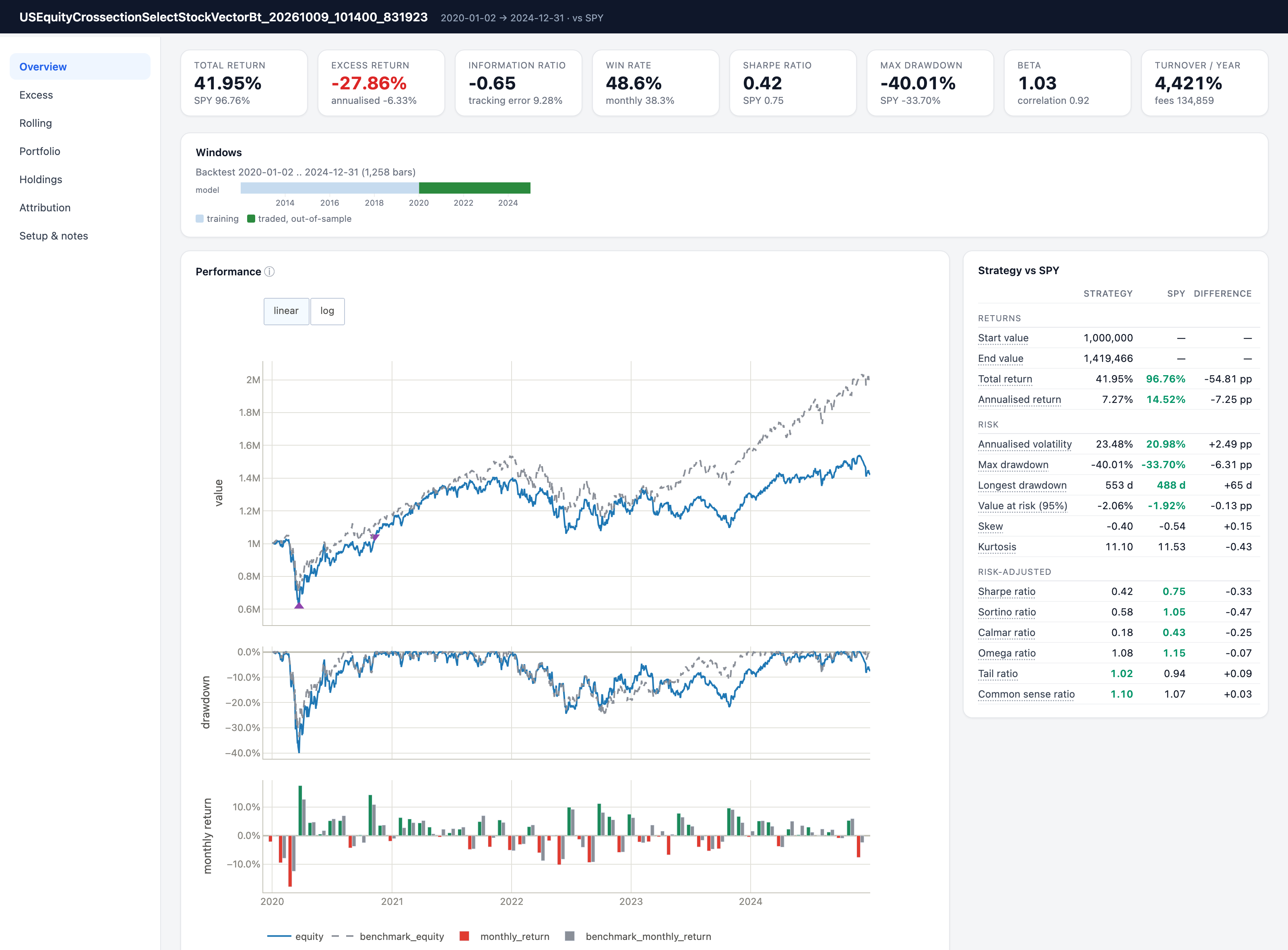Viewport: 1288px width, 950px height.
Task: Toggle benchmark_equity legend entry
Action: tap(388, 936)
